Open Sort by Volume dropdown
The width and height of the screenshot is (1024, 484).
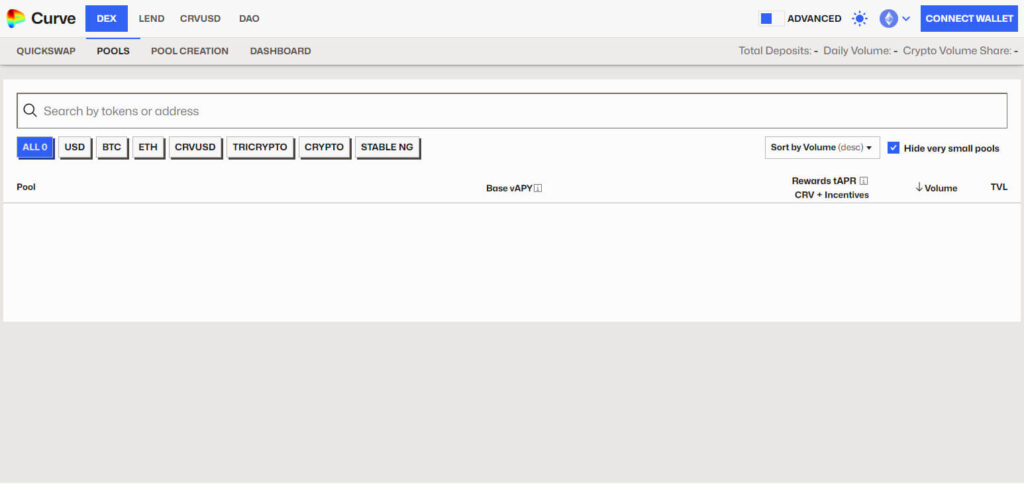tap(822, 148)
